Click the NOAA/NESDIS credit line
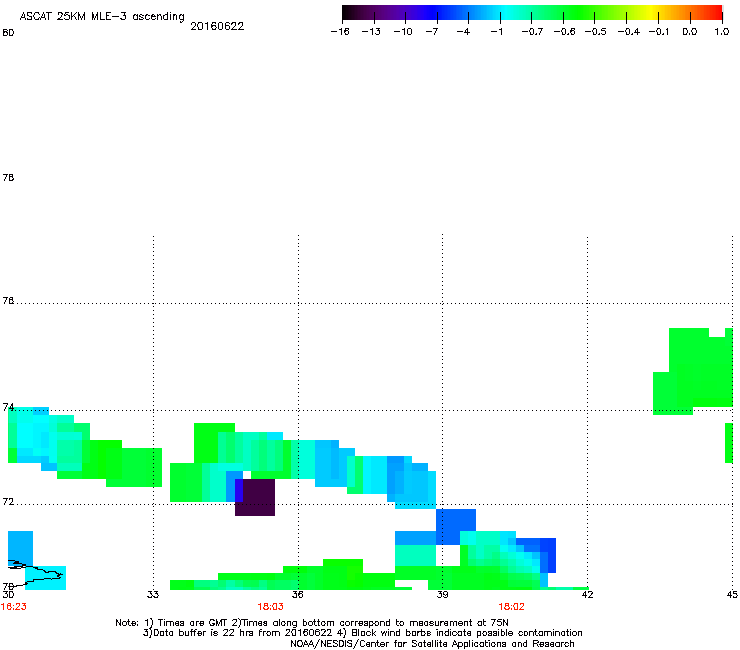 [x=432, y=644]
